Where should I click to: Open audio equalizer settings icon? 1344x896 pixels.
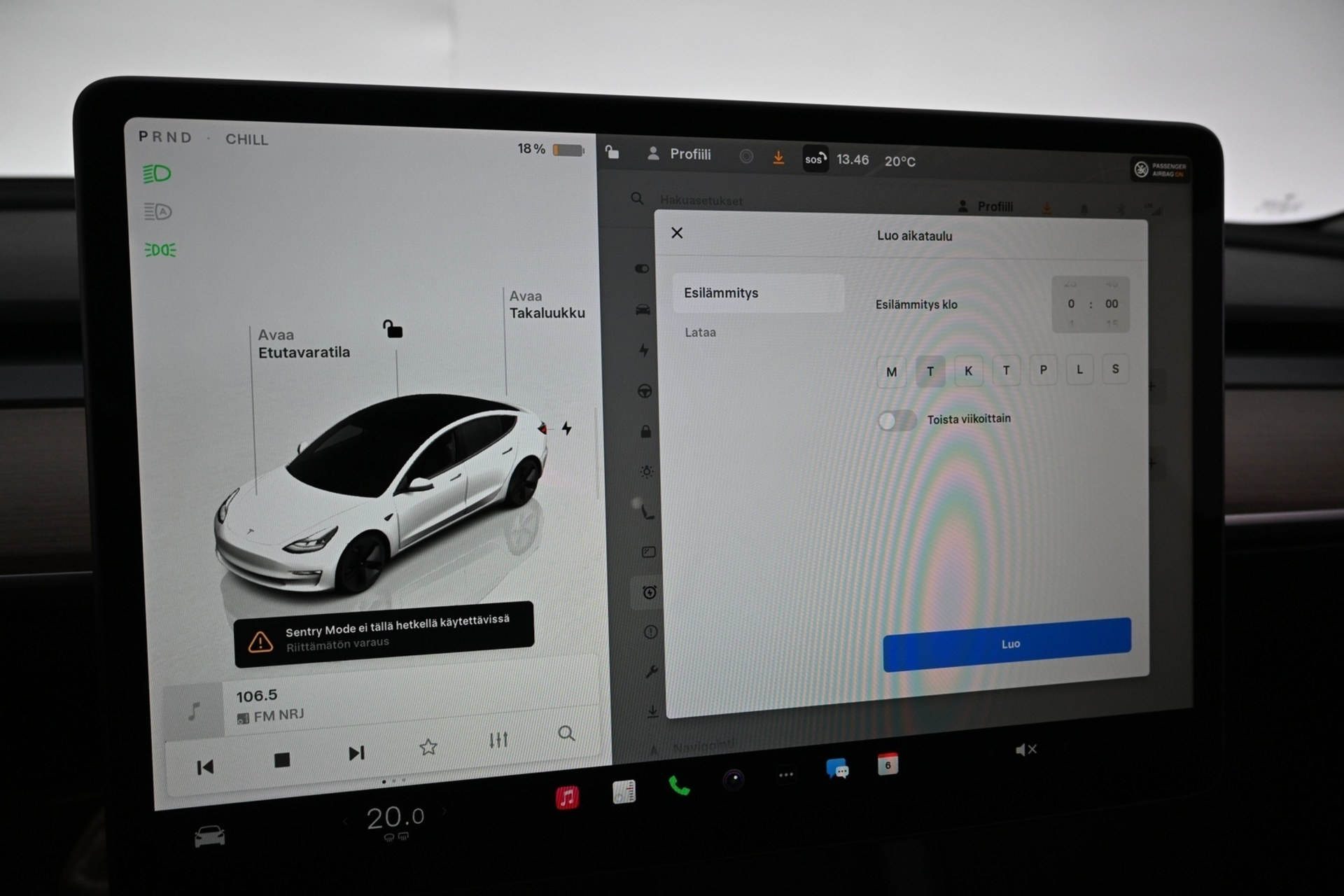click(498, 739)
